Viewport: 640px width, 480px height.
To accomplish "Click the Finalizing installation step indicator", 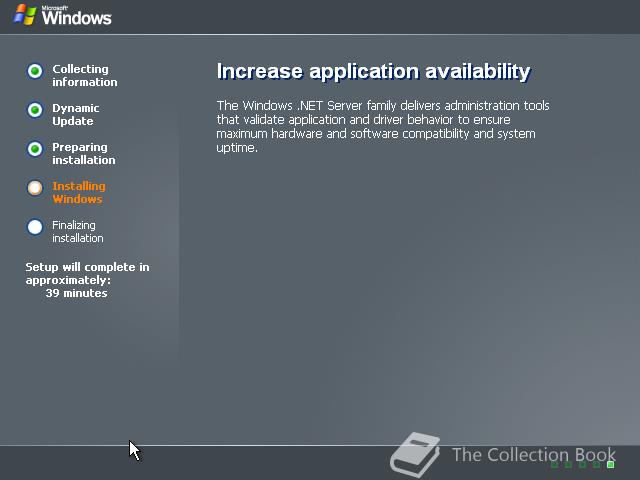I will coord(35,227).
